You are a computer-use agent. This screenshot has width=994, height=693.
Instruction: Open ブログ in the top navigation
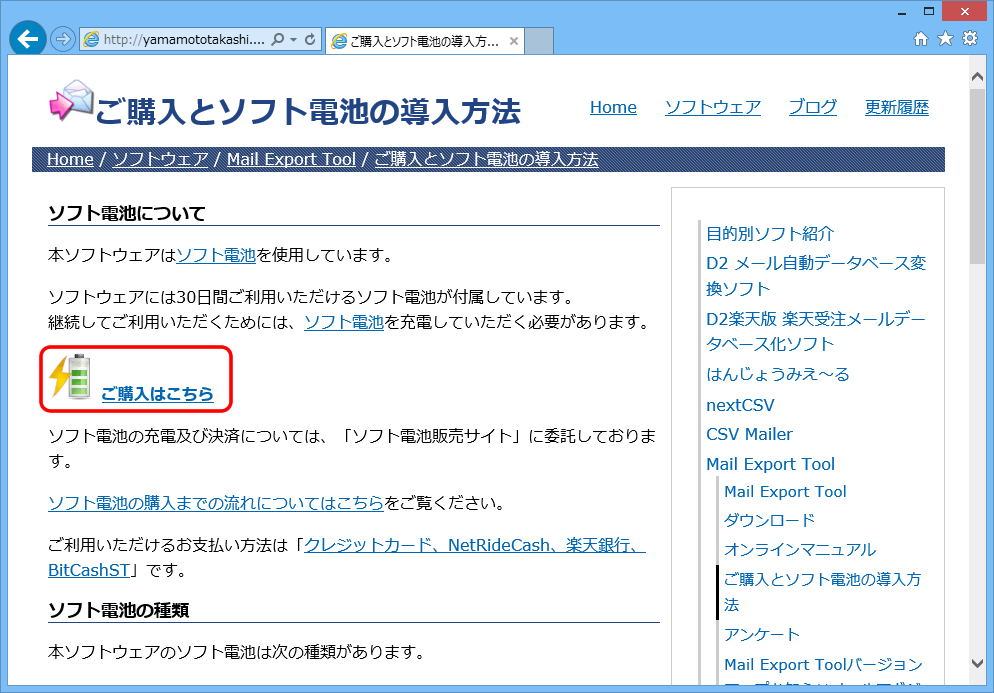click(x=812, y=107)
